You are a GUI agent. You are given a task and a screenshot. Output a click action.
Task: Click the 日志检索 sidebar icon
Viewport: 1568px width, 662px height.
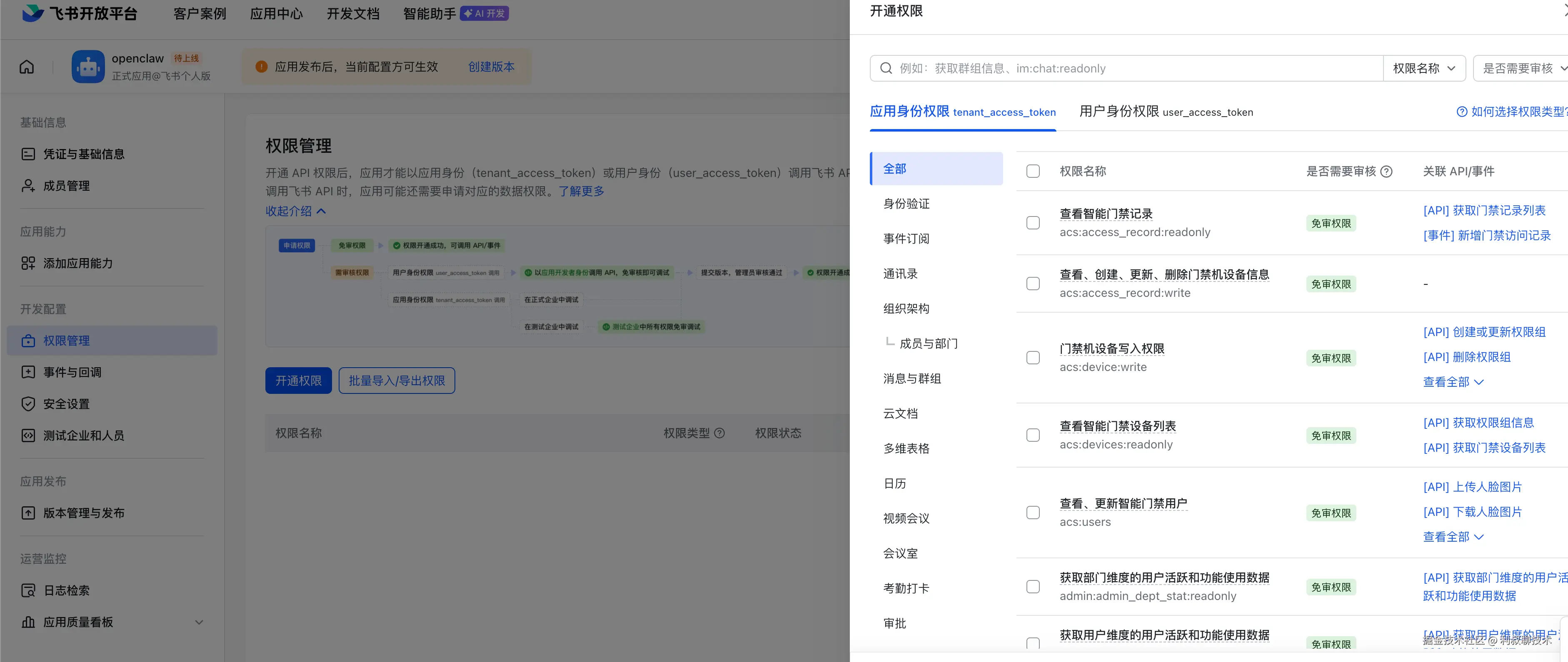pos(28,590)
